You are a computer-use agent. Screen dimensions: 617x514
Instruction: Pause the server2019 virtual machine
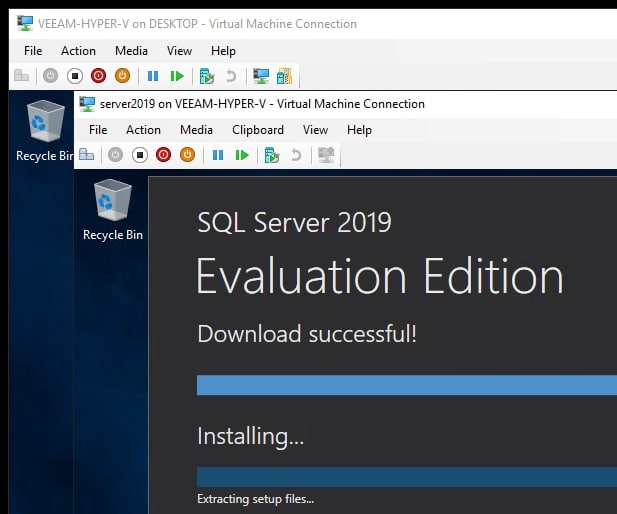click(218, 155)
